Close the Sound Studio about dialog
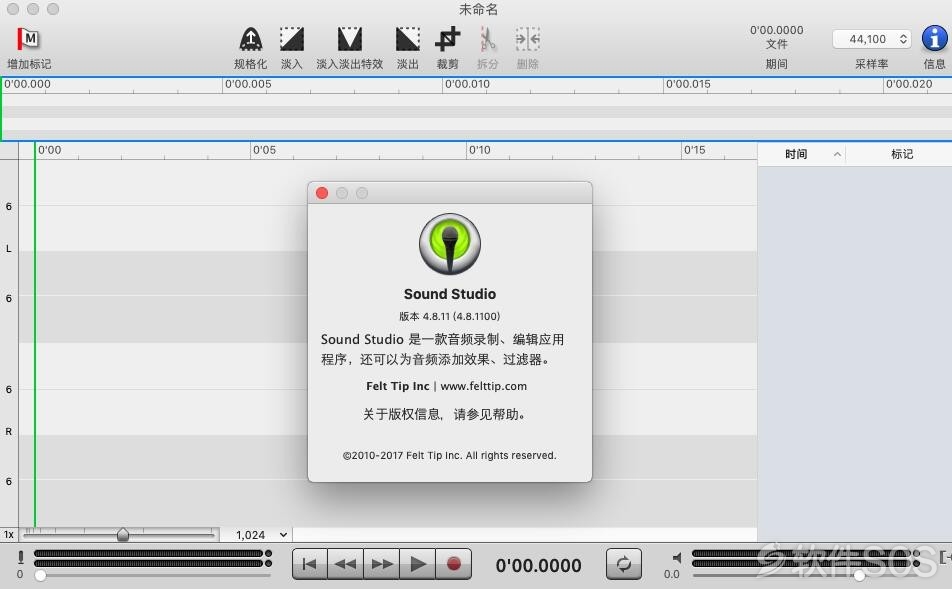The width and height of the screenshot is (952, 589). point(322,193)
